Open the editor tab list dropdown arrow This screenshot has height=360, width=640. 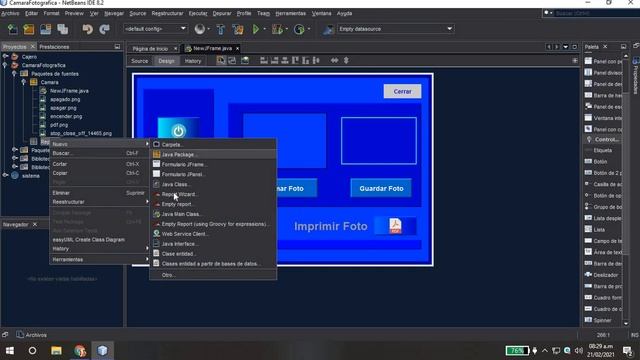(565, 47)
